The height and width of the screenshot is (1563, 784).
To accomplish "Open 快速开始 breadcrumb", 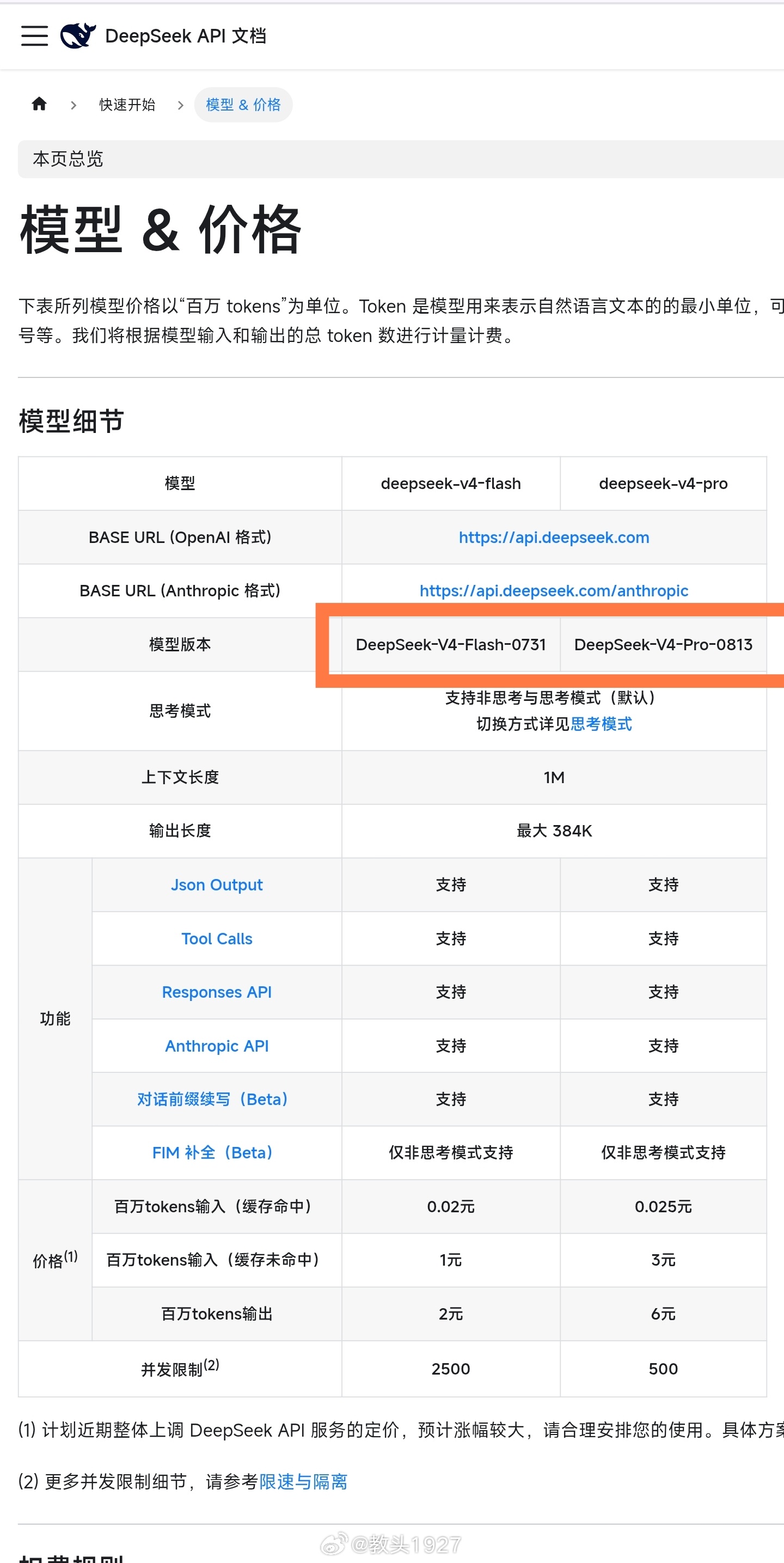I will [127, 105].
